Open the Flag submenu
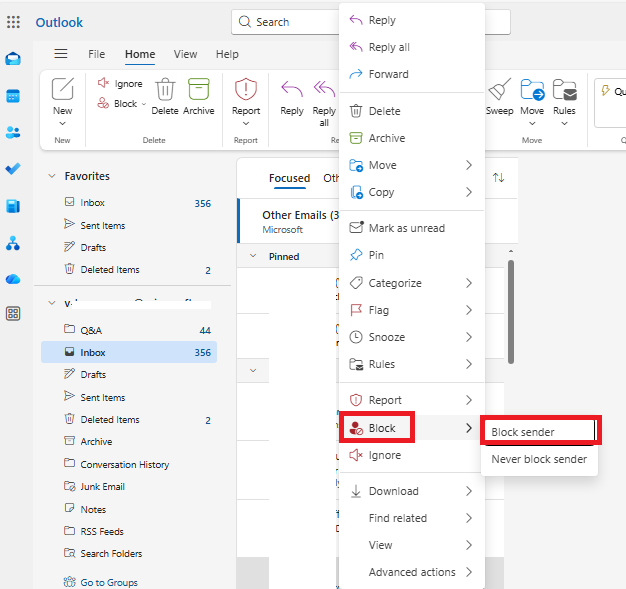This screenshot has width=626, height=589. 412,310
